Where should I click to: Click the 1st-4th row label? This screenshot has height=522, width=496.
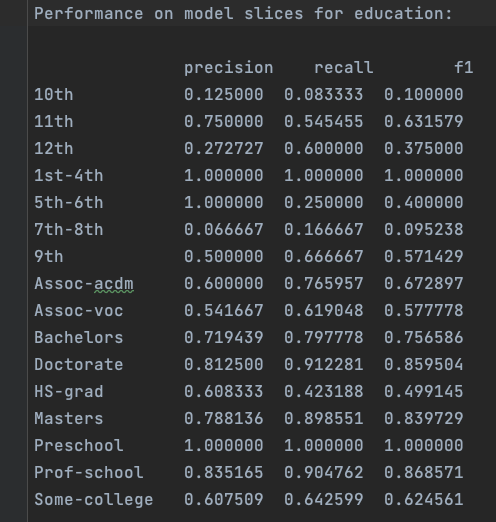[x=69, y=176]
